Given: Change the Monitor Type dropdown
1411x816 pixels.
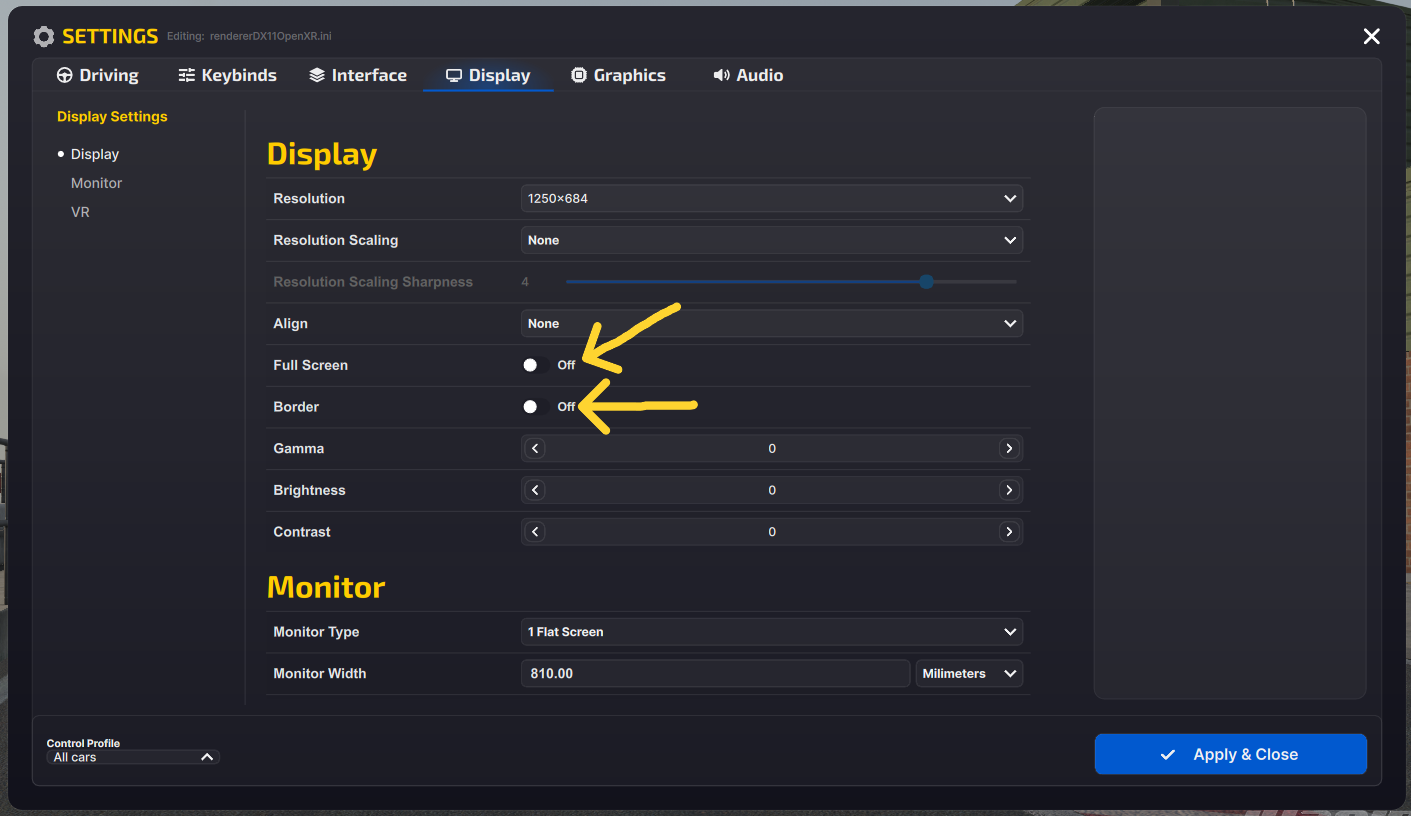Looking at the screenshot, I should click(x=772, y=631).
